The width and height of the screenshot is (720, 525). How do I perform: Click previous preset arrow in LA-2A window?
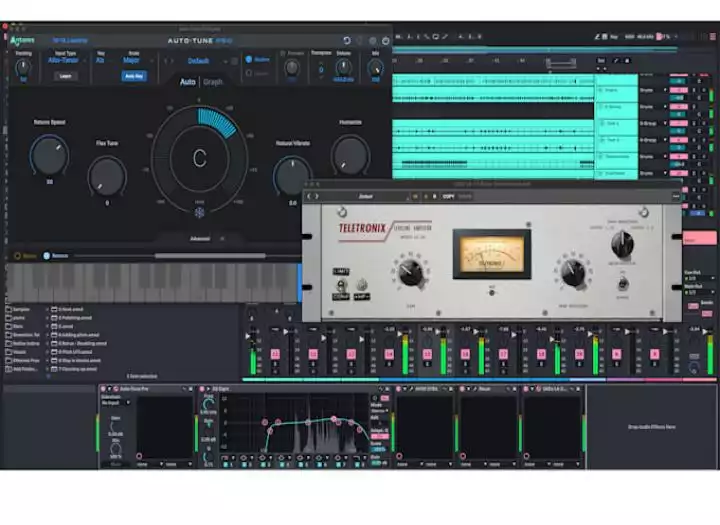[309, 197]
